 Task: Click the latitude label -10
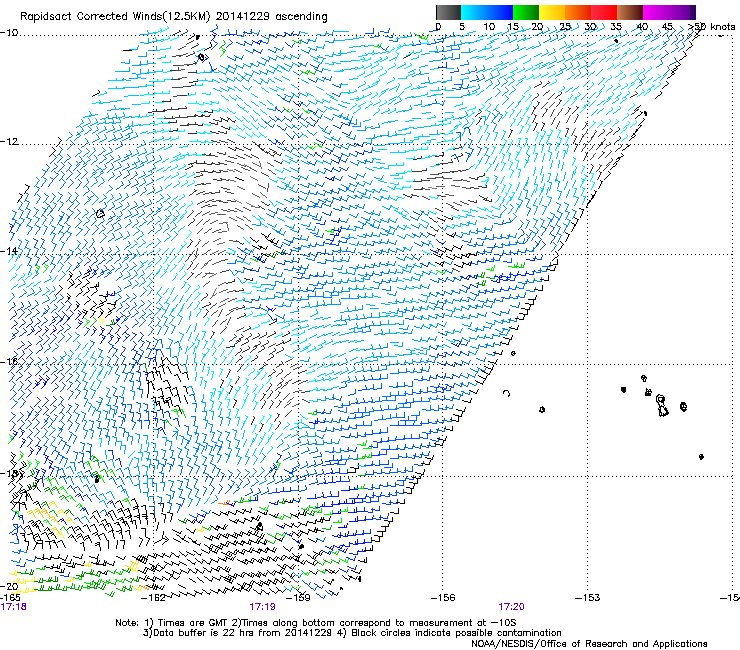point(9,33)
